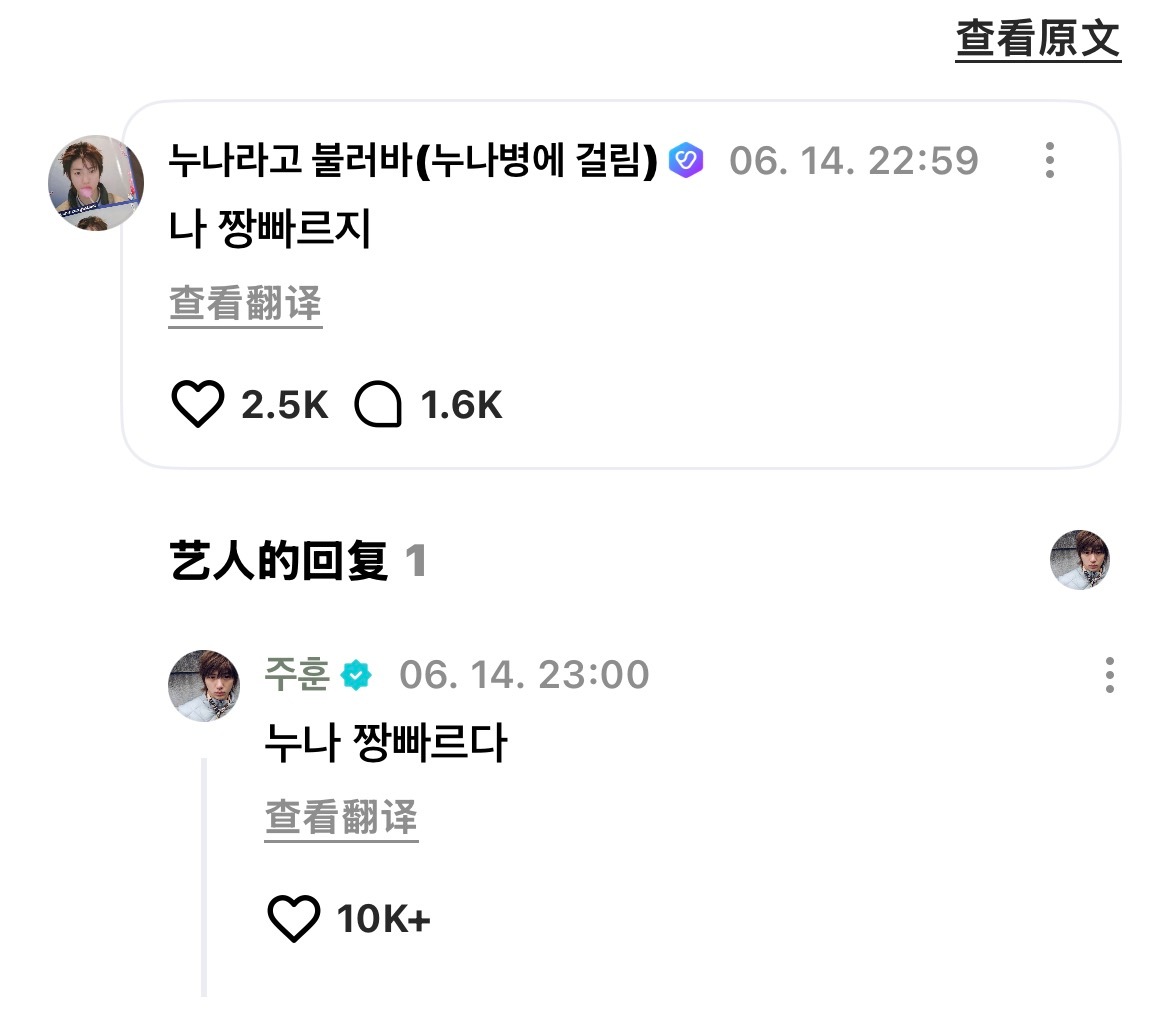This screenshot has height=1013, width=1170.
Task: Tap the fan post text 나 짱빠르지
Action: click(x=269, y=228)
